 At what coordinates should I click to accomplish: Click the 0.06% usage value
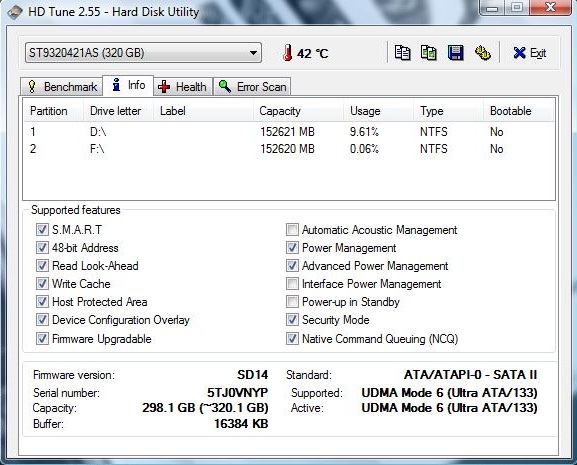[x=364, y=149]
